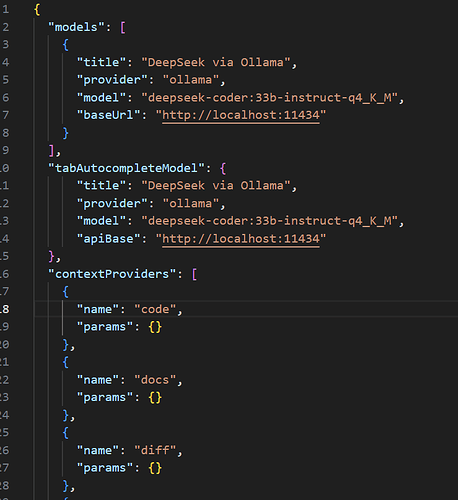Click empty params braces under "diff"
Viewport: 458px width, 500px height.
(155, 469)
